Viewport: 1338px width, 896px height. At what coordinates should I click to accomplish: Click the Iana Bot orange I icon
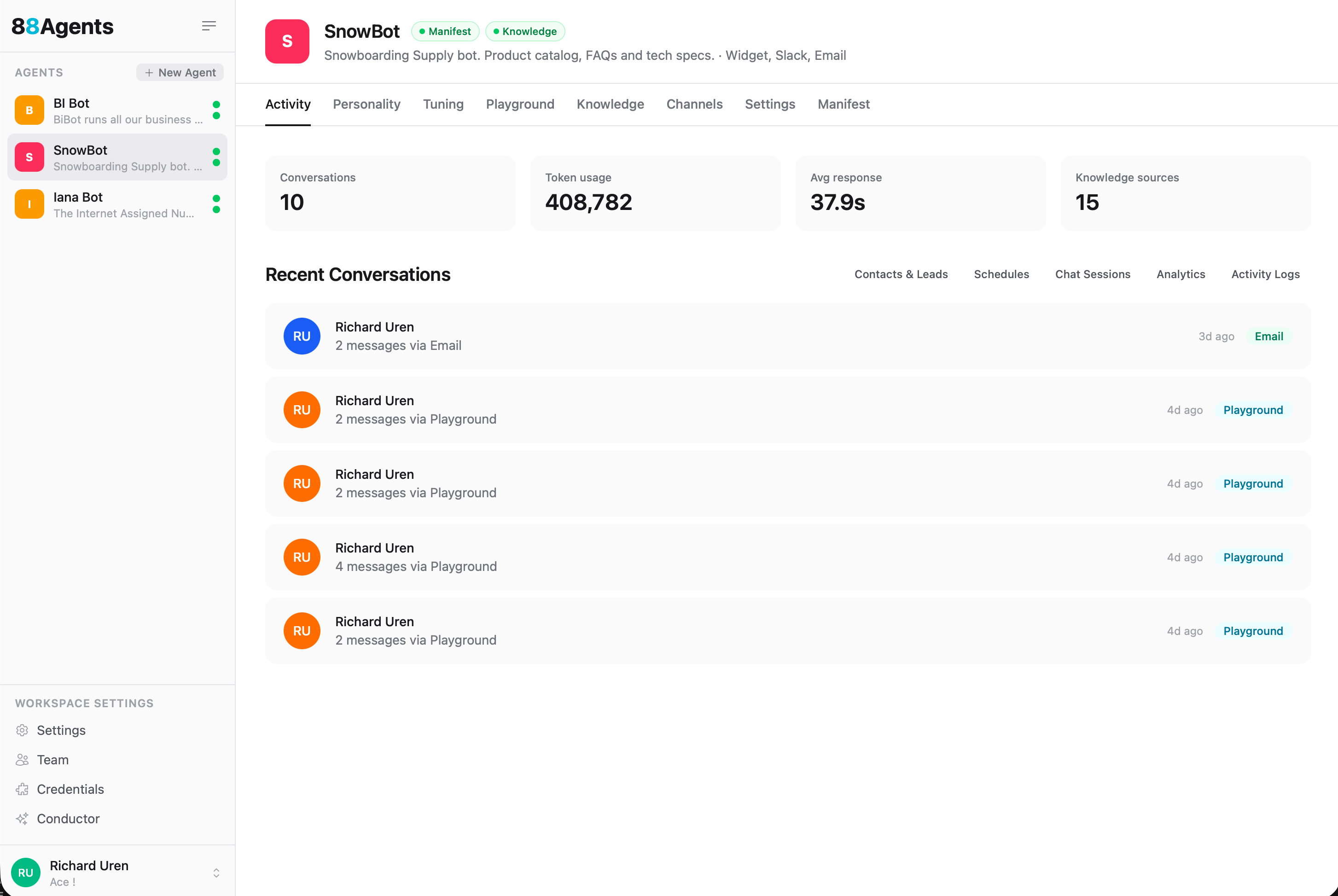(29, 204)
